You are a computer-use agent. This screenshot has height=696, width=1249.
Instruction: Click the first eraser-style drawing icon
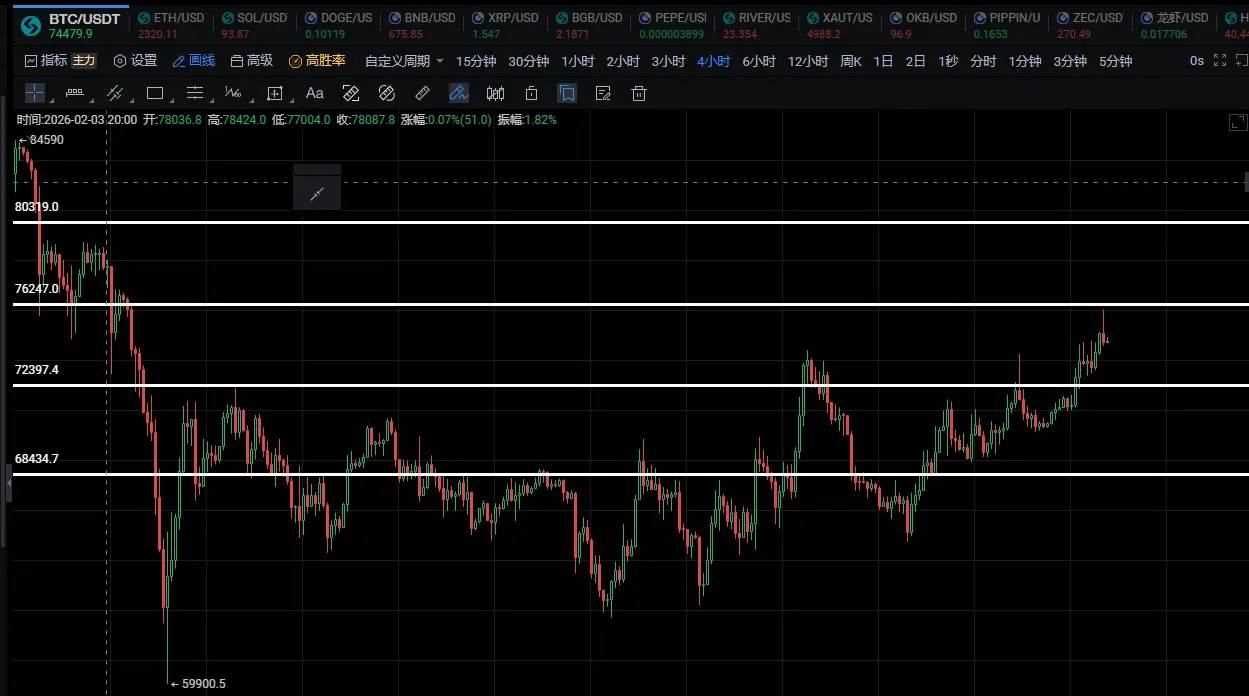click(351, 93)
